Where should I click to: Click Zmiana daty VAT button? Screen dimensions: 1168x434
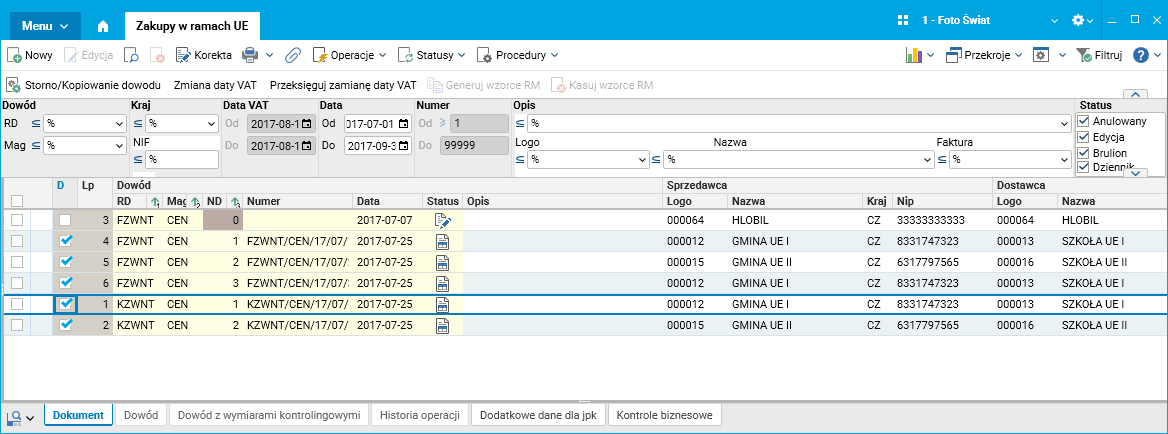(x=216, y=85)
